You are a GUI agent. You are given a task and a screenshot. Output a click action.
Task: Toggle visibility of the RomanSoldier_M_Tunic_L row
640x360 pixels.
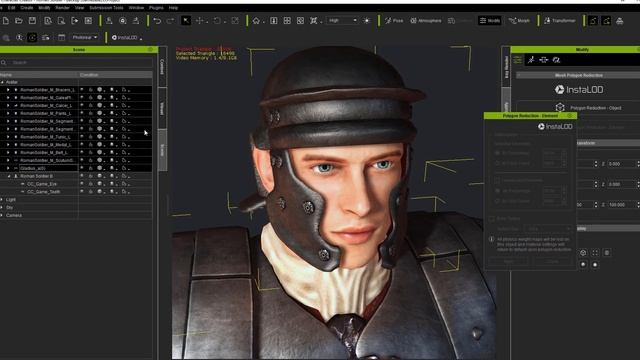pyautogui.click(x=82, y=137)
